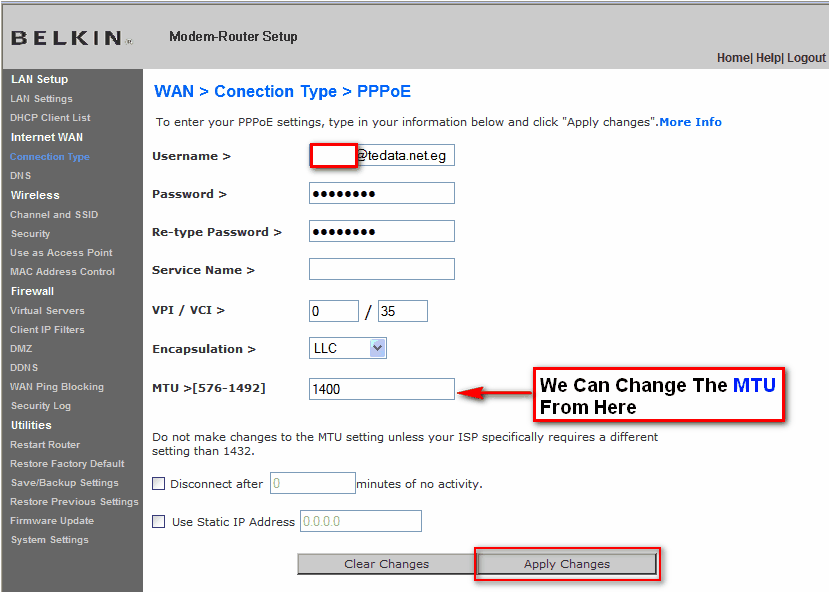Click the VCI field showing 35
829x592 pixels.
(403, 311)
